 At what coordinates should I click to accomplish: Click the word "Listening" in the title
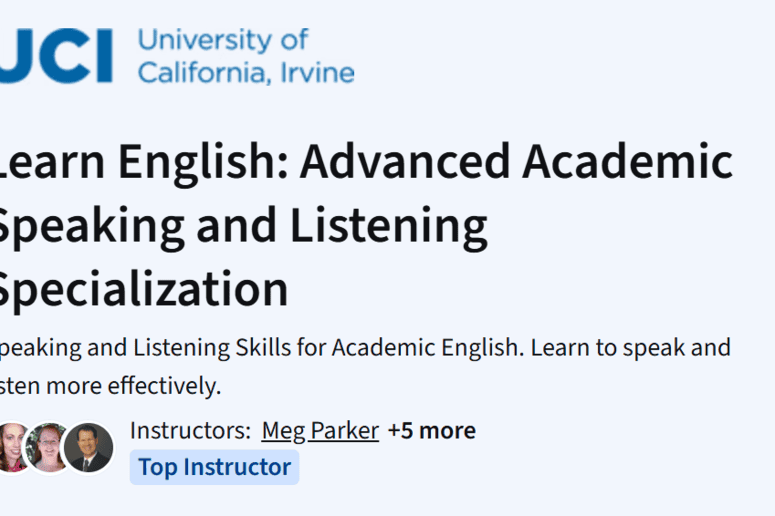[390, 226]
